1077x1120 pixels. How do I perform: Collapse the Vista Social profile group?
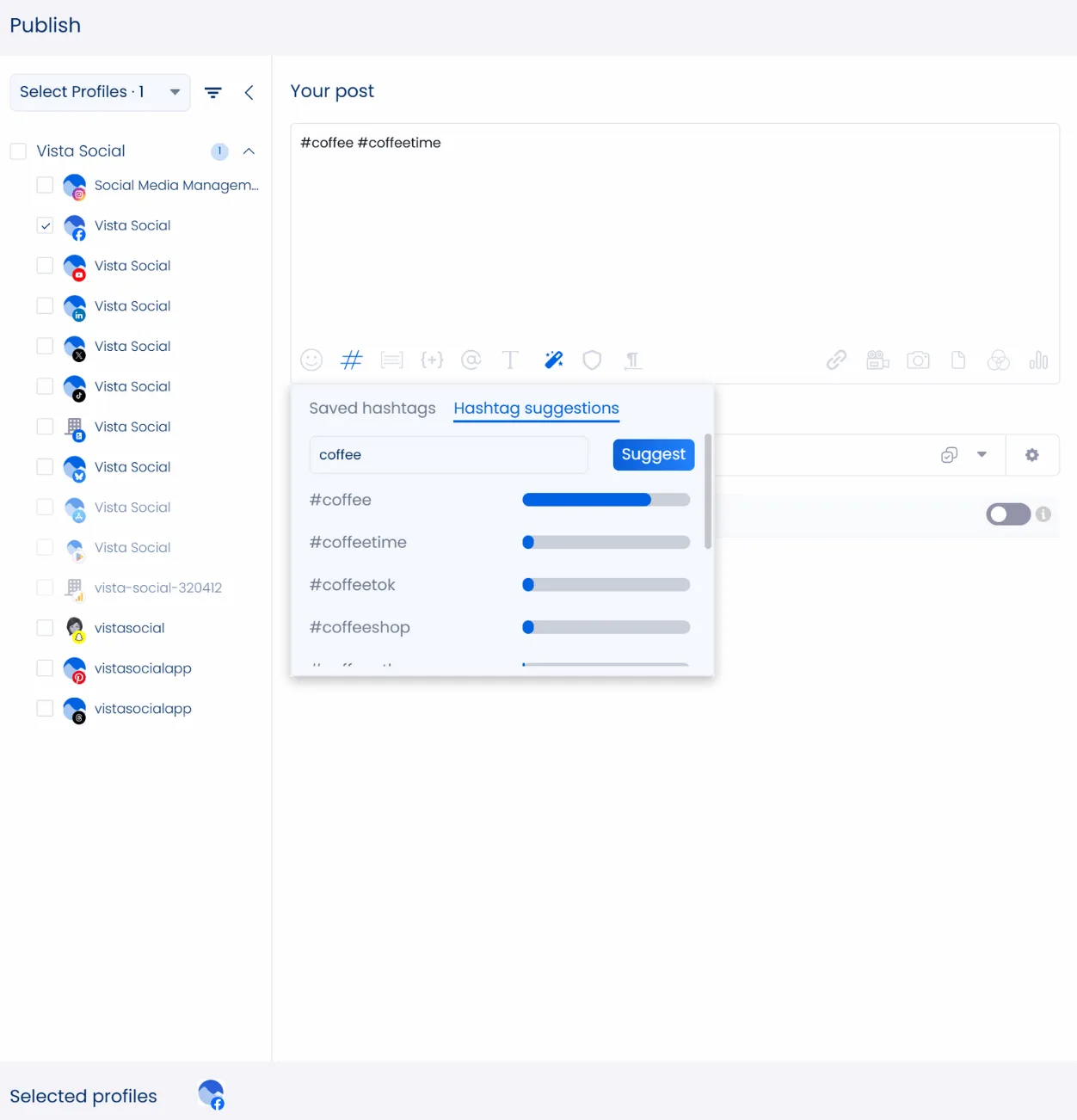(x=249, y=151)
